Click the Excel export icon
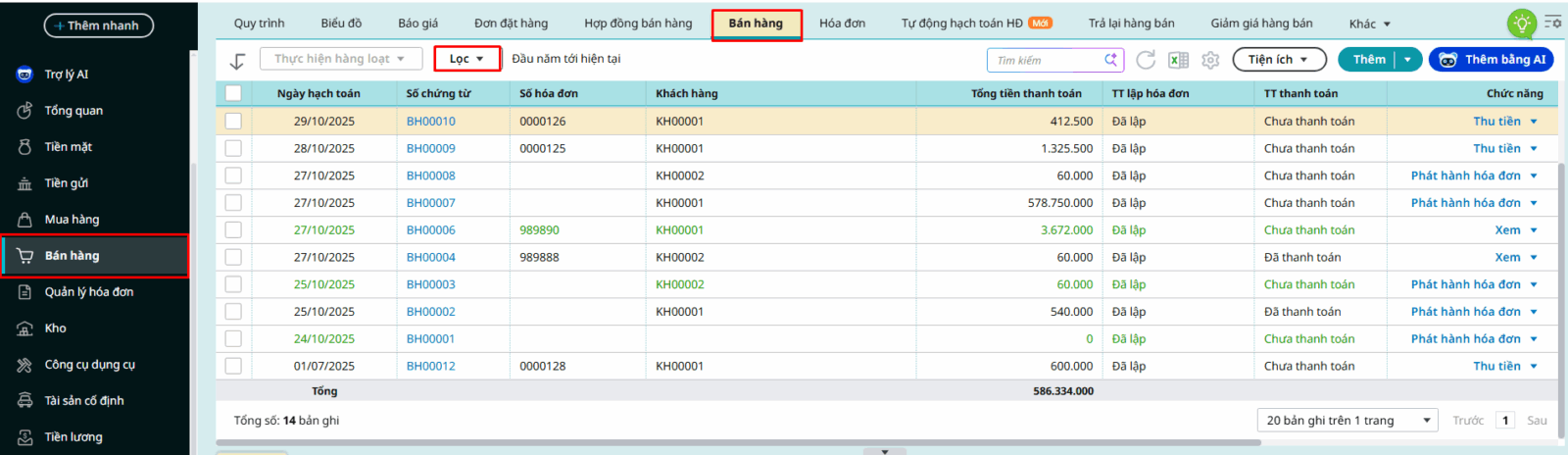The image size is (1568, 455). tap(1178, 60)
